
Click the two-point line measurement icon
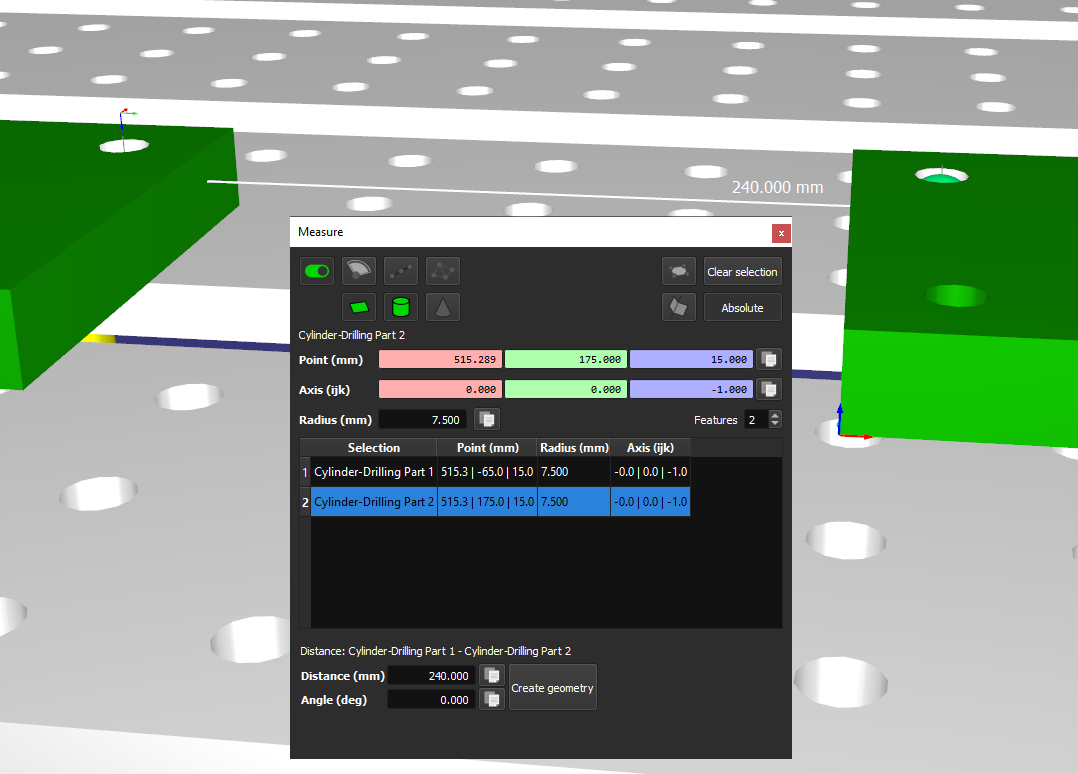(401, 271)
